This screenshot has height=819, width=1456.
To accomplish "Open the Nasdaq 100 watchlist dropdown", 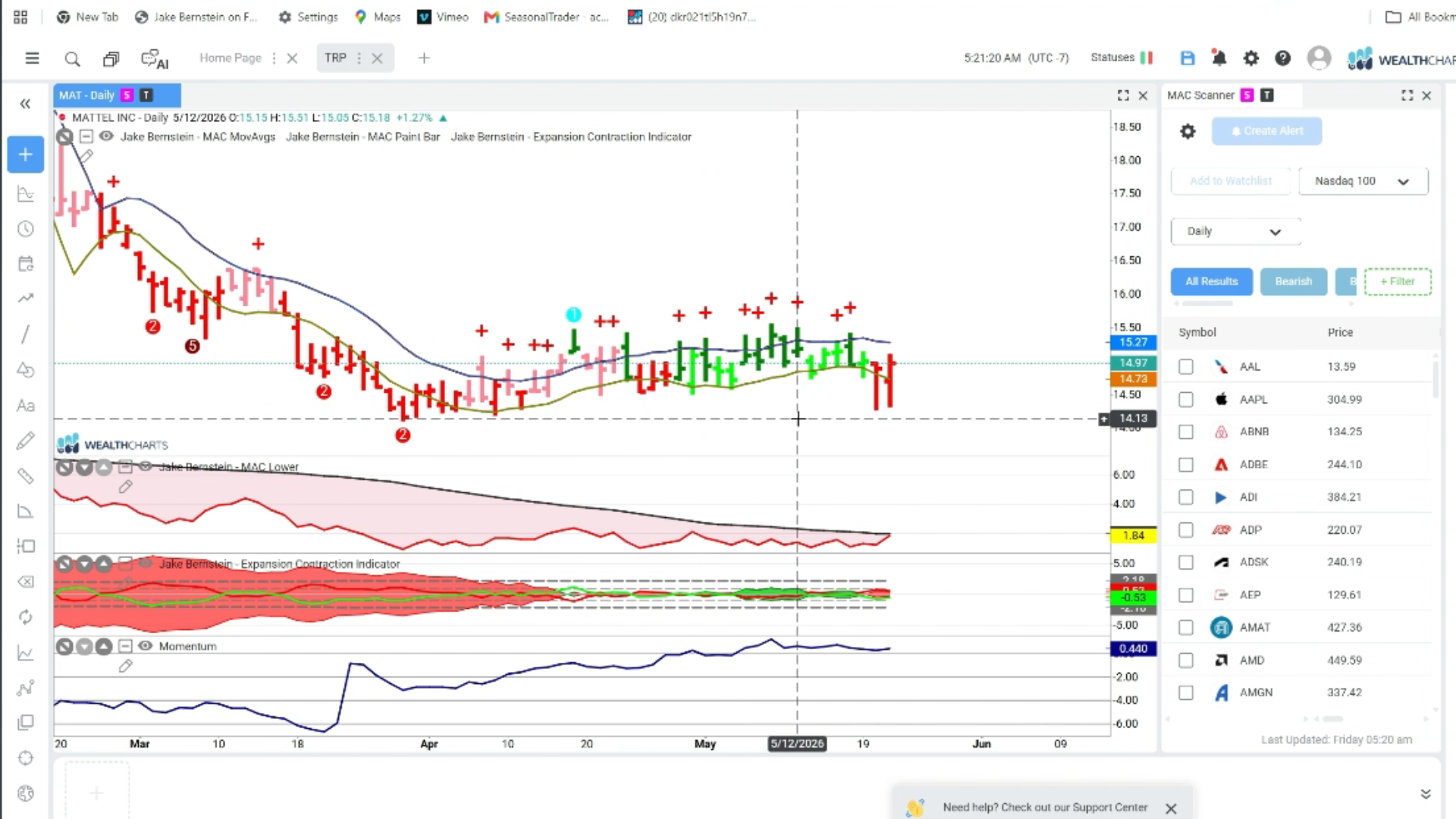I will pyautogui.click(x=1363, y=181).
